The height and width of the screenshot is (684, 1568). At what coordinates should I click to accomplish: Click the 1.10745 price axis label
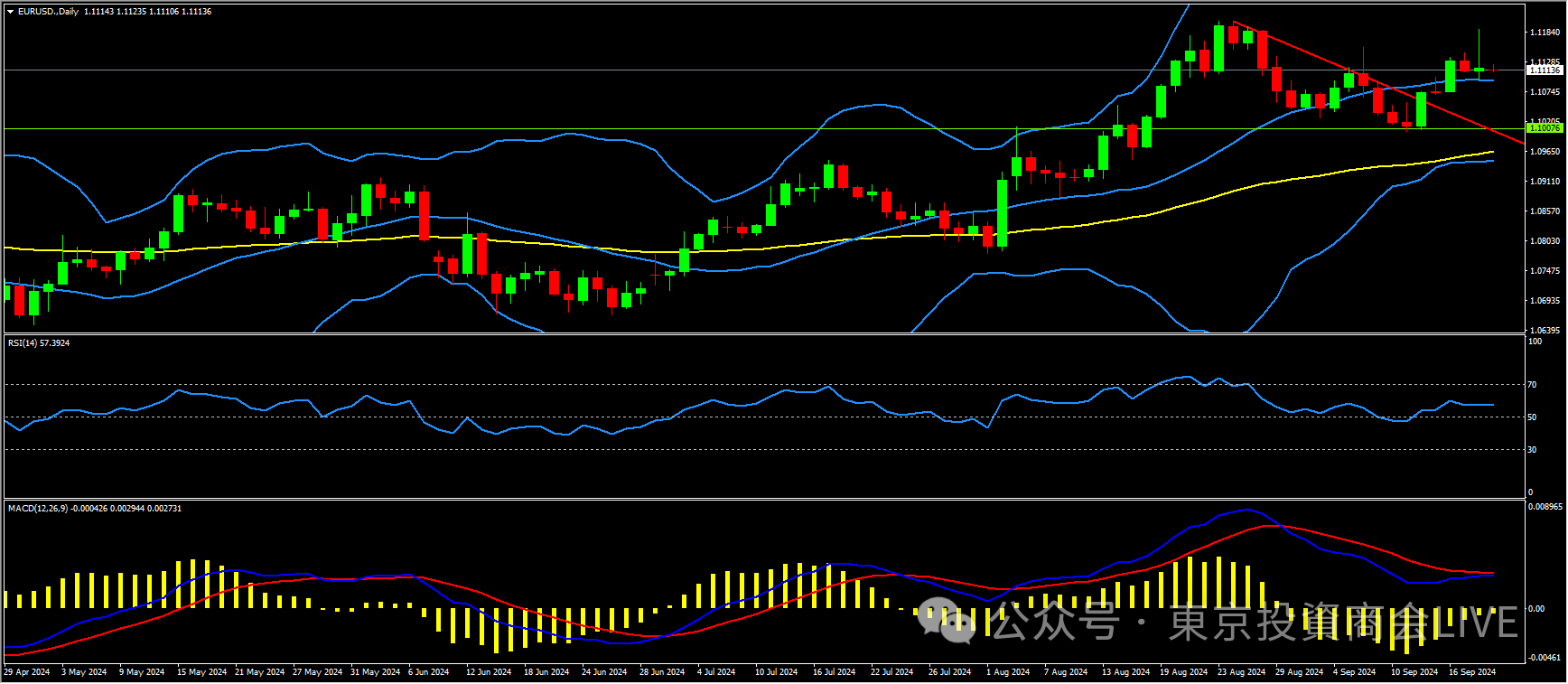(1545, 92)
